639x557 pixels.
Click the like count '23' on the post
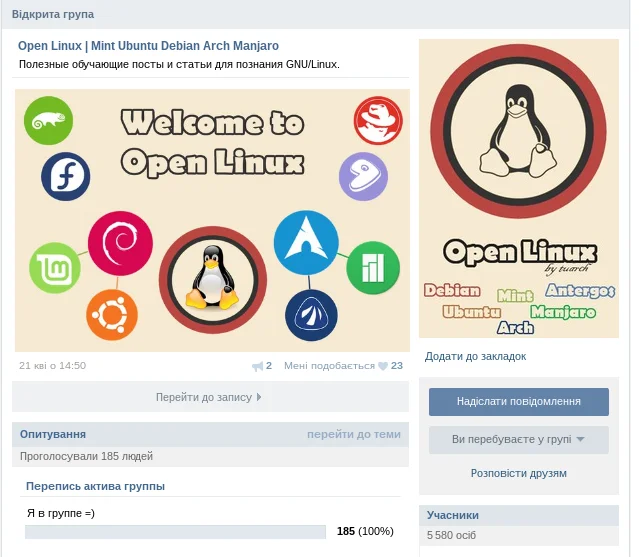point(397,365)
